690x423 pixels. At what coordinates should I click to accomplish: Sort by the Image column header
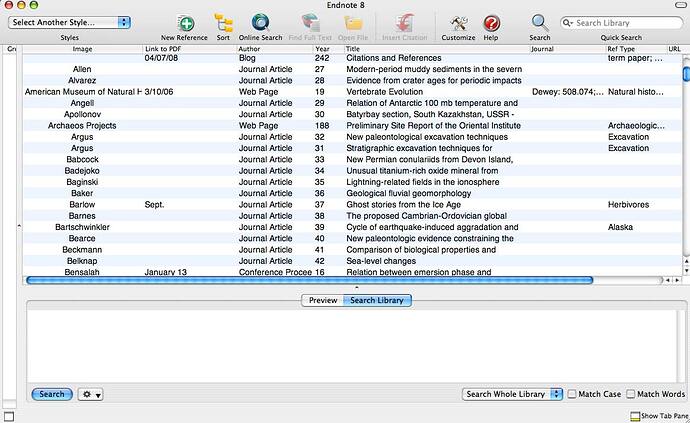click(x=82, y=49)
